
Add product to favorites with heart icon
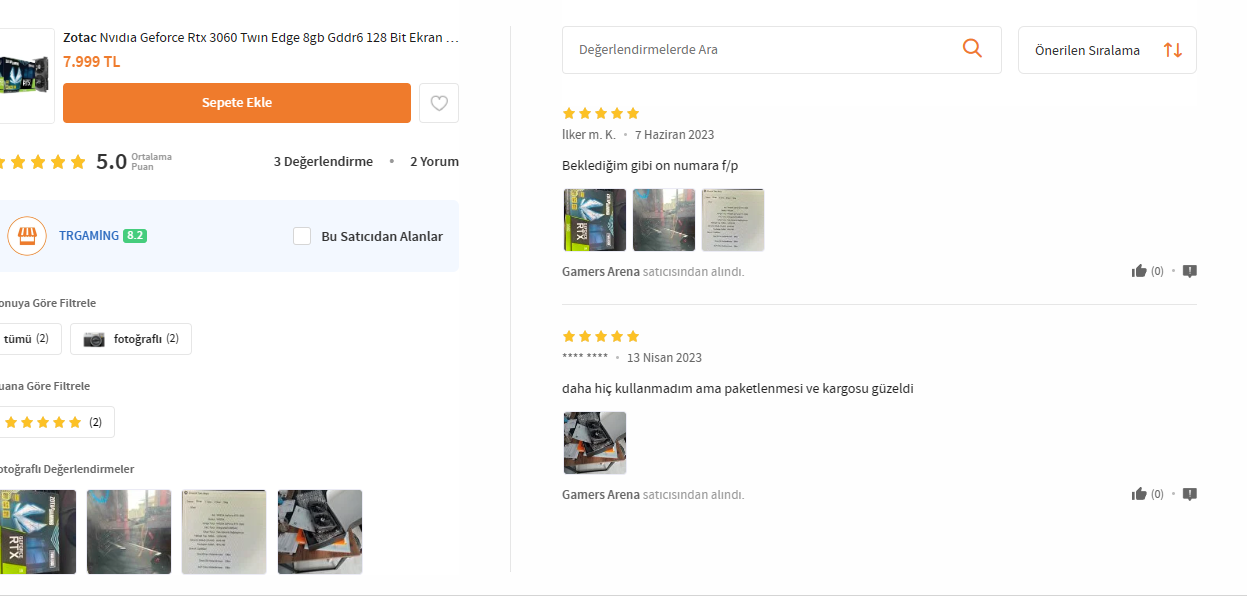439,103
